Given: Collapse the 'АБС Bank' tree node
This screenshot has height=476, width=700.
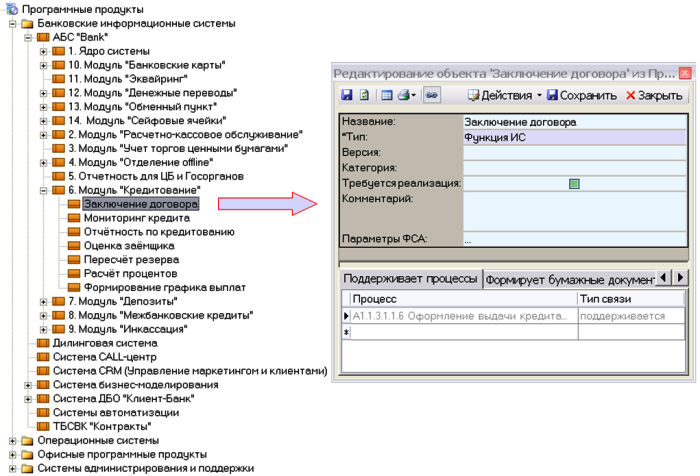Looking at the screenshot, I should coord(27,37).
